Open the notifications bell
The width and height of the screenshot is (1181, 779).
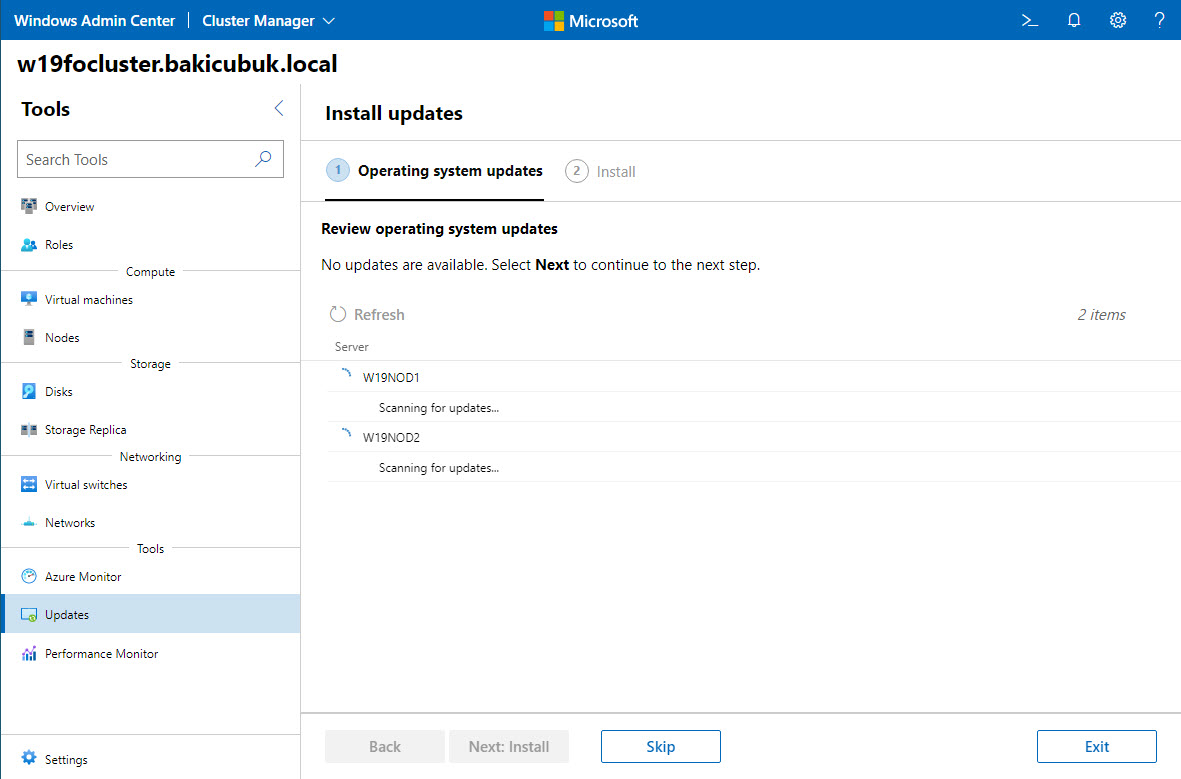1074,20
